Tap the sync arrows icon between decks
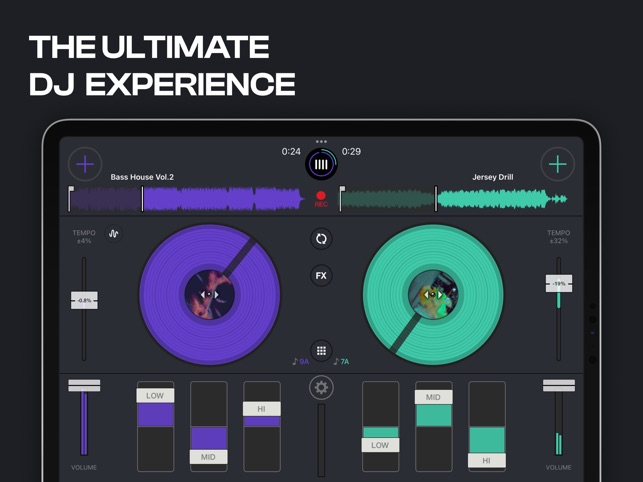The height and width of the screenshot is (482, 643). click(x=321, y=239)
